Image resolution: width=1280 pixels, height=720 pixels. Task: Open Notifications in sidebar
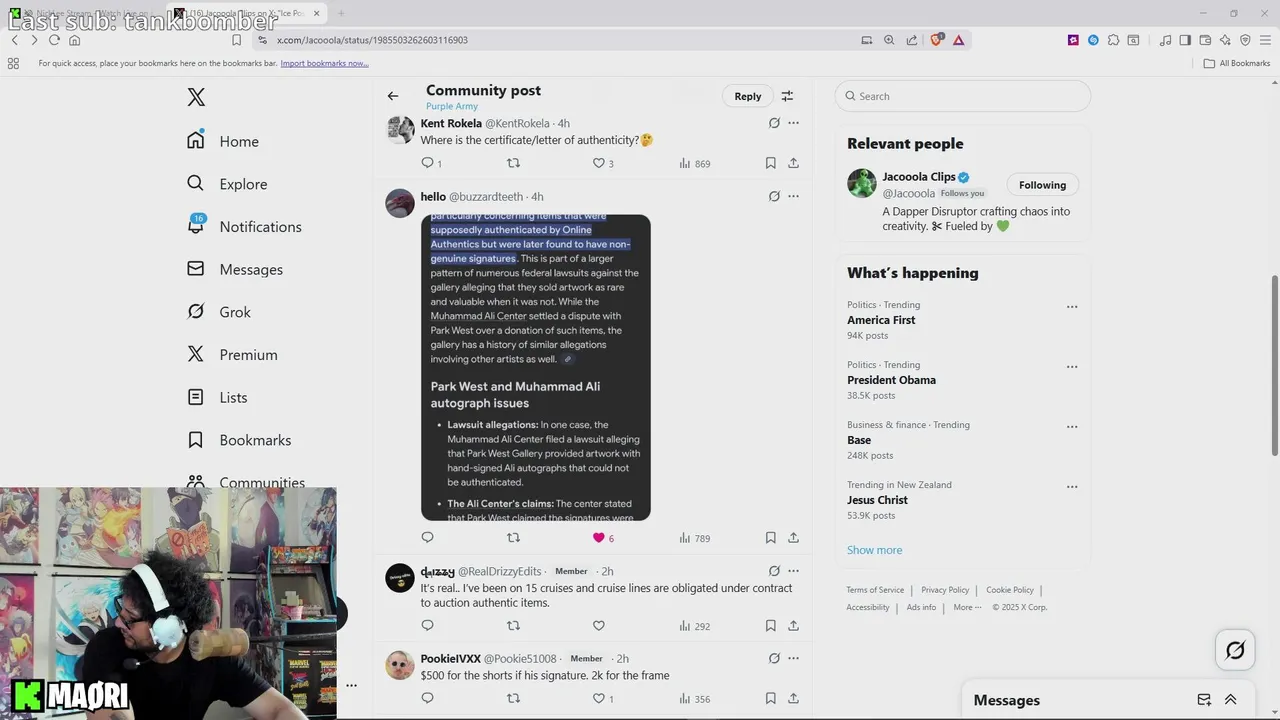click(244, 226)
